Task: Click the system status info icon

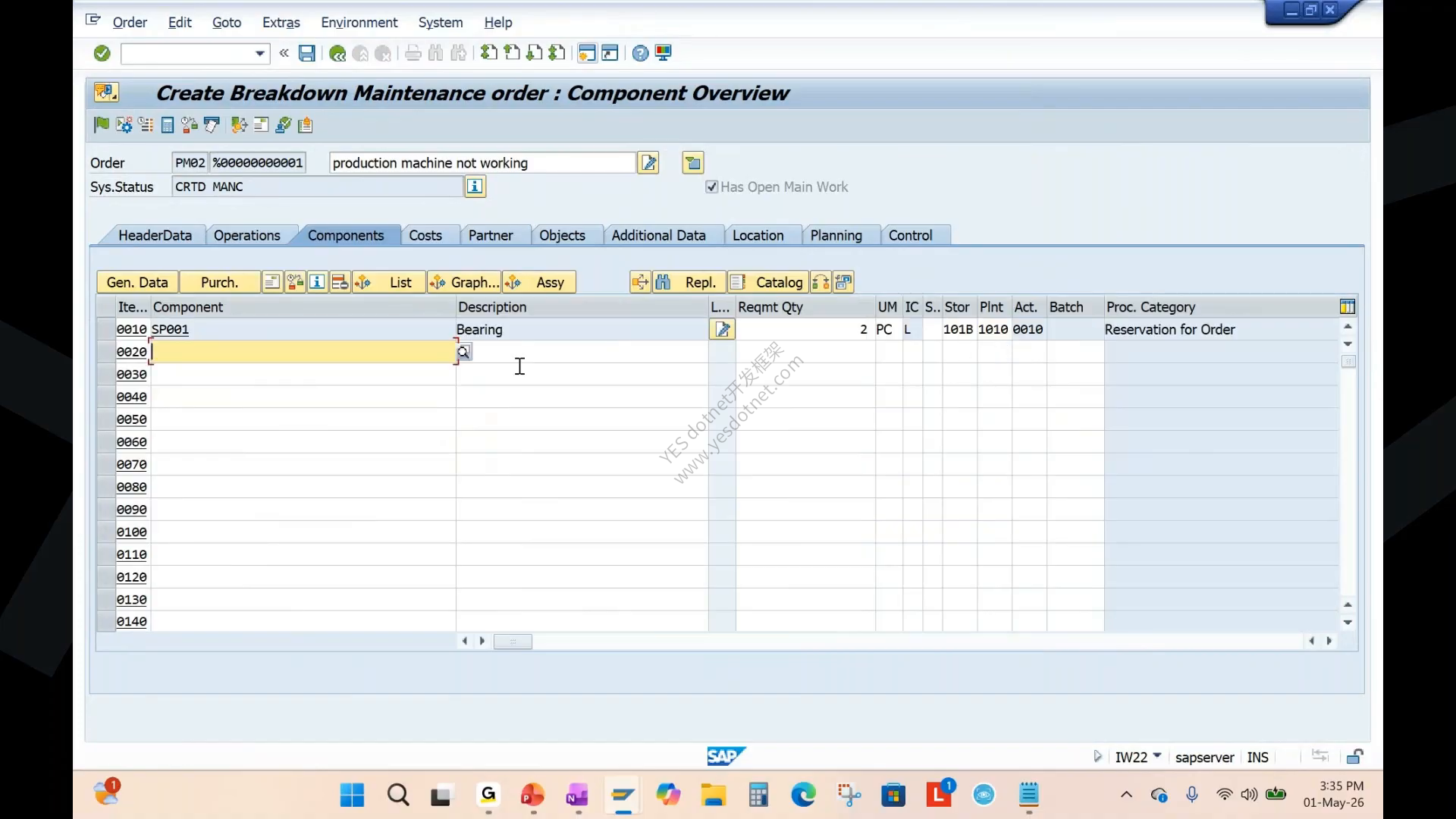Action: pyautogui.click(x=475, y=187)
